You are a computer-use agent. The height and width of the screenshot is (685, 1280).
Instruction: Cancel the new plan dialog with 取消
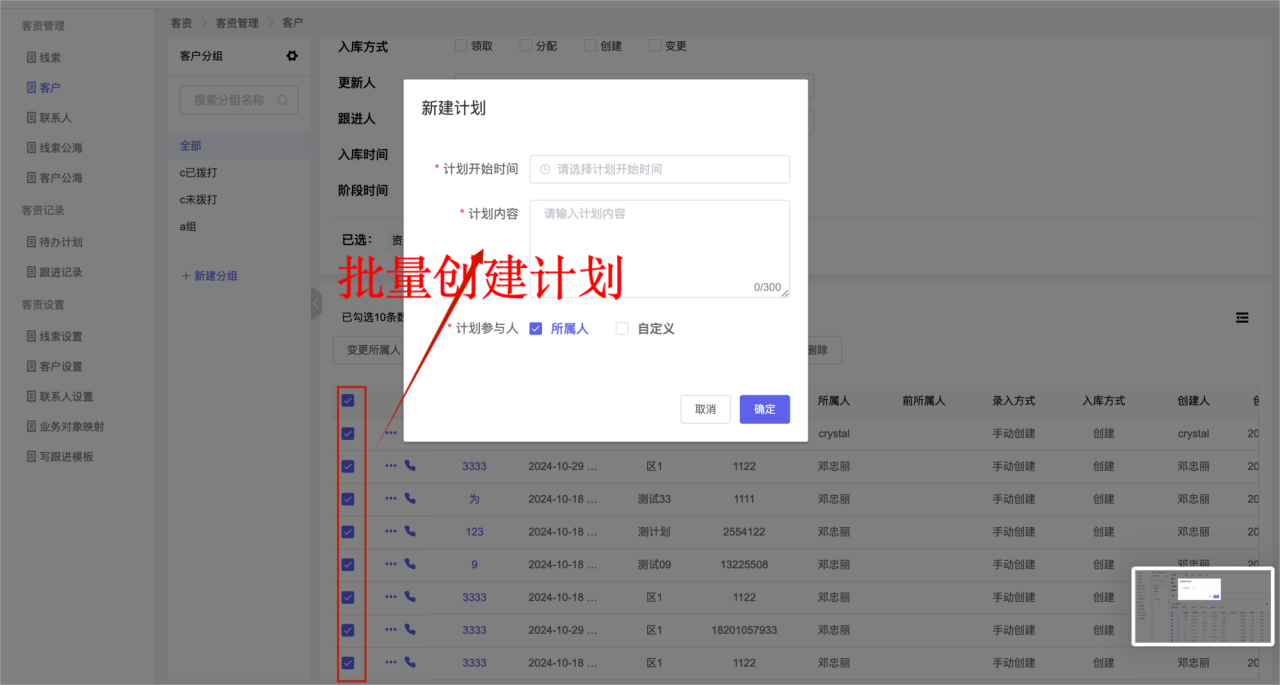tap(705, 409)
